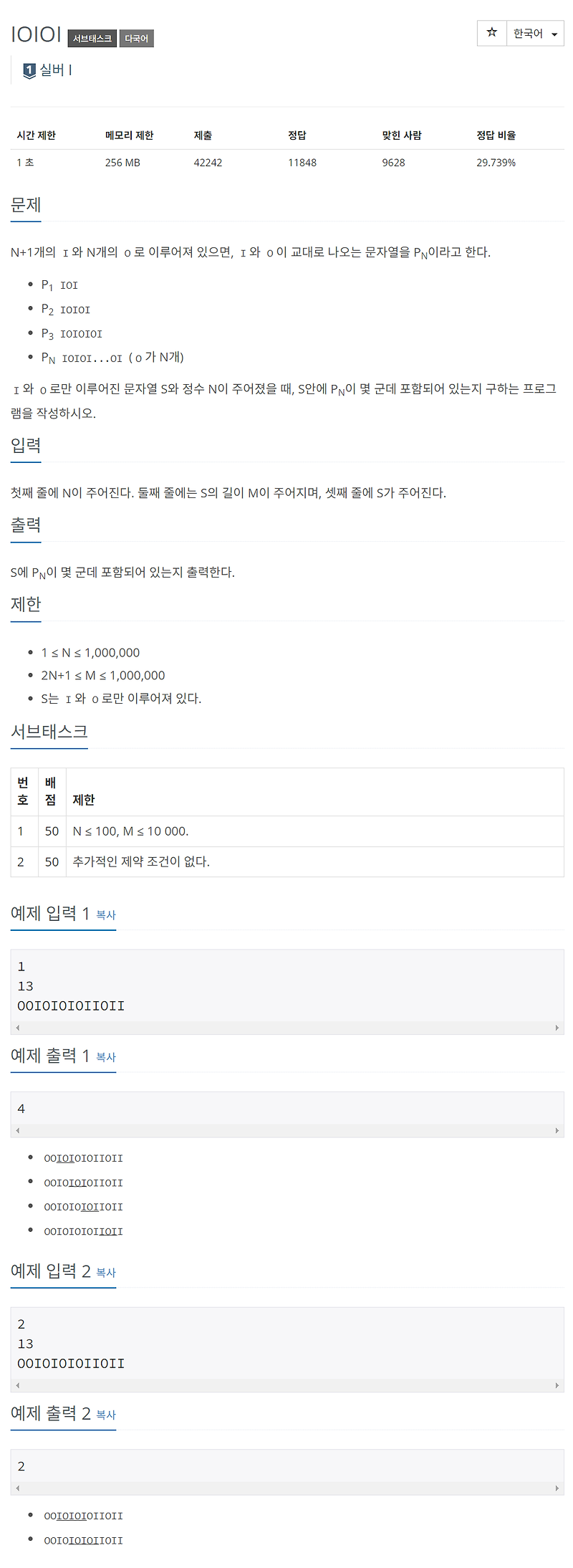View solvers via the 9628 맞힌 사람 count
The height and width of the screenshot is (1568, 573).
pos(393,163)
